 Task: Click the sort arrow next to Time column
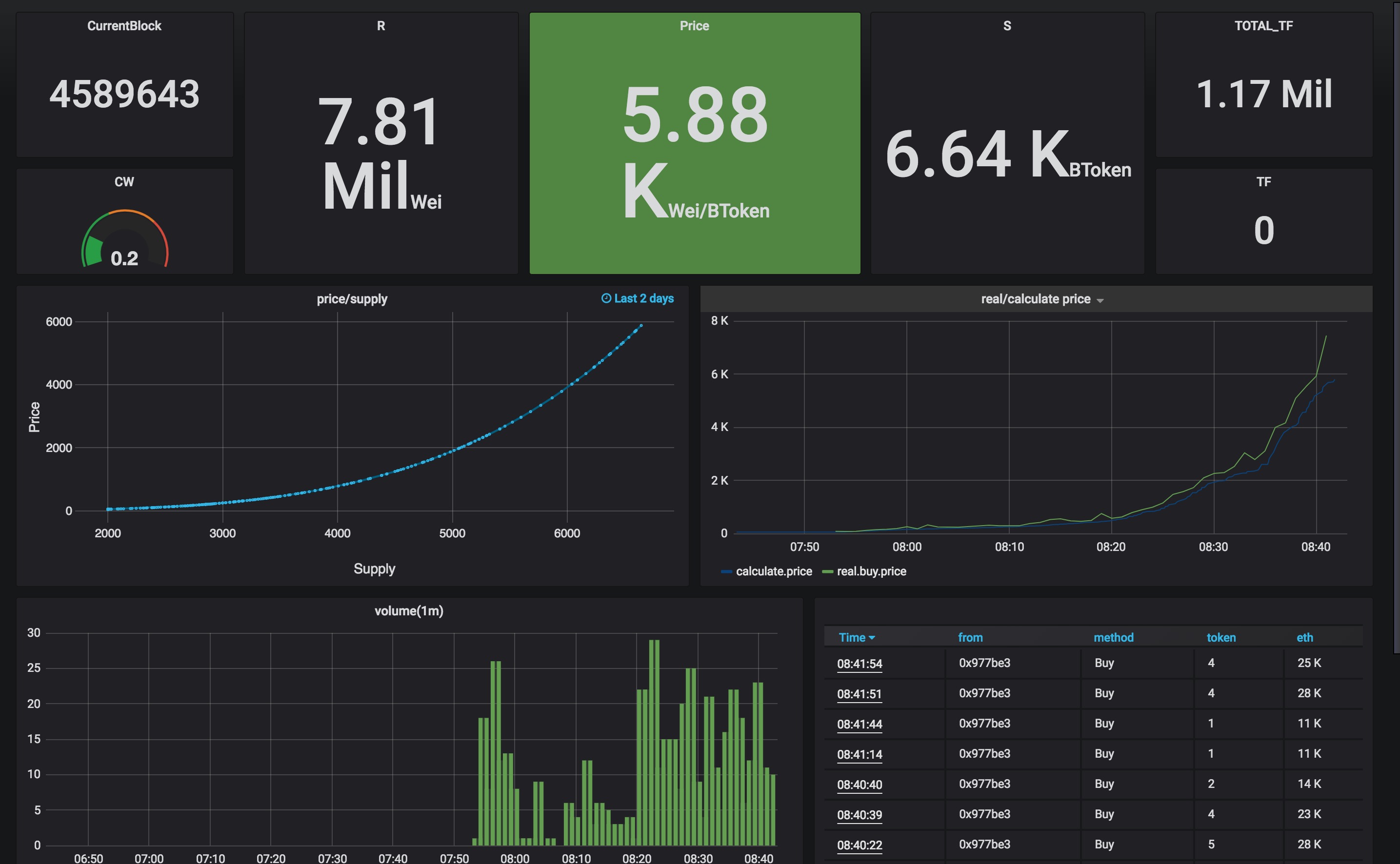pyautogui.click(x=872, y=638)
